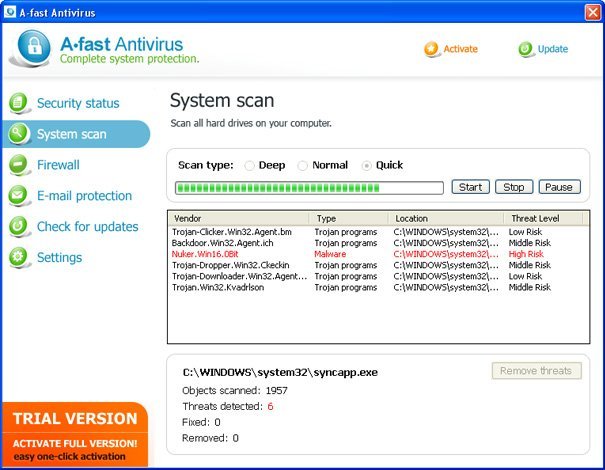The width and height of the screenshot is (605, 470).
Task: Click the Firewall sidebar icon
Action: 18,165
